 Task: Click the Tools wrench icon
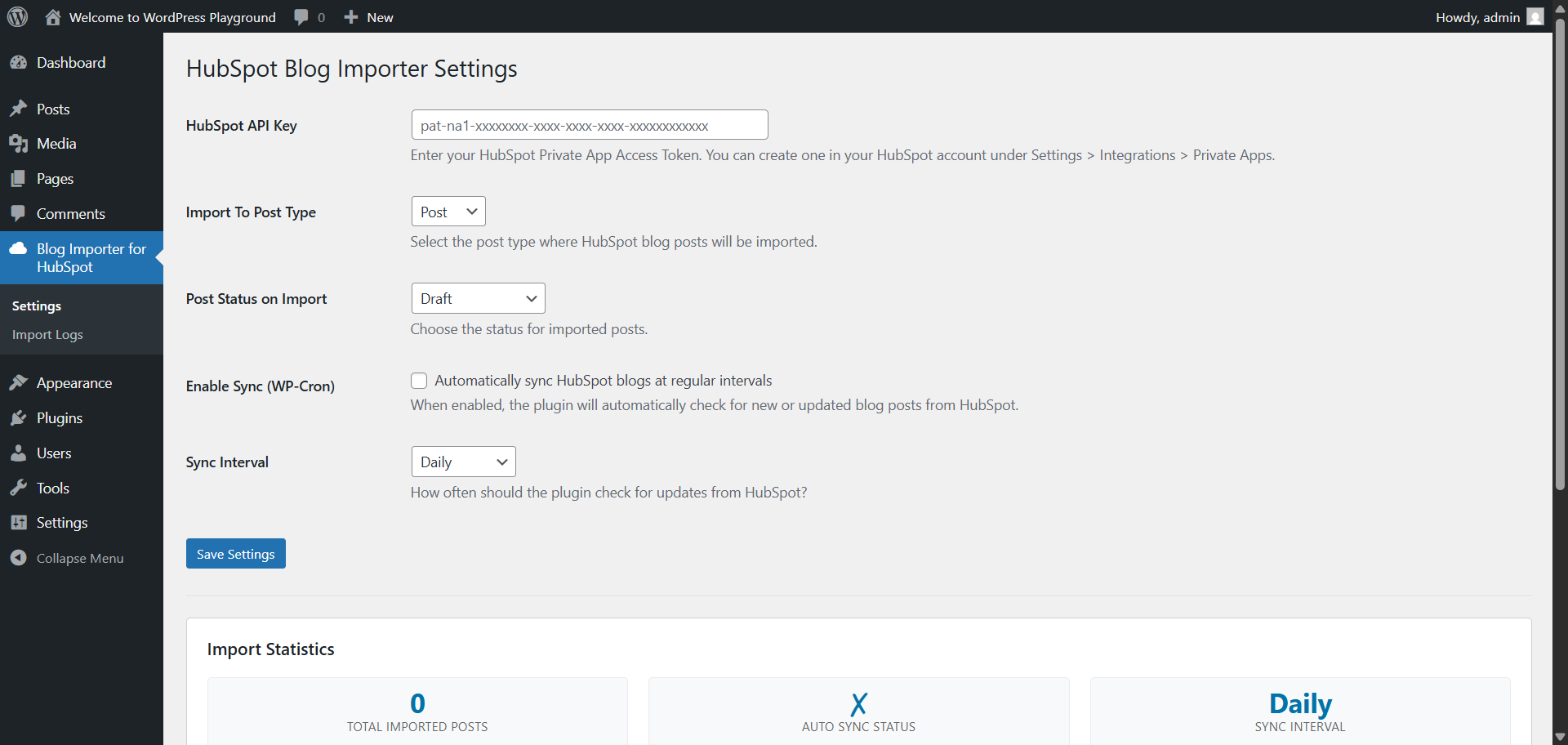point(18,488)
